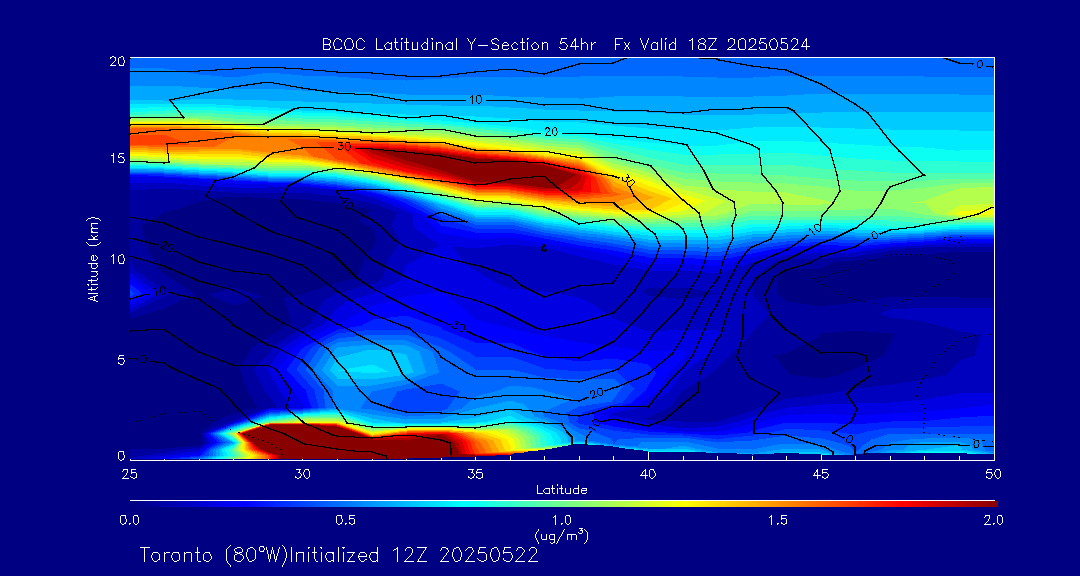The width and height of the screenshot is (1080, 576).
Task: Click the colorbar value label 0.0
Action: pyautogui.click(x=129, y=520)
